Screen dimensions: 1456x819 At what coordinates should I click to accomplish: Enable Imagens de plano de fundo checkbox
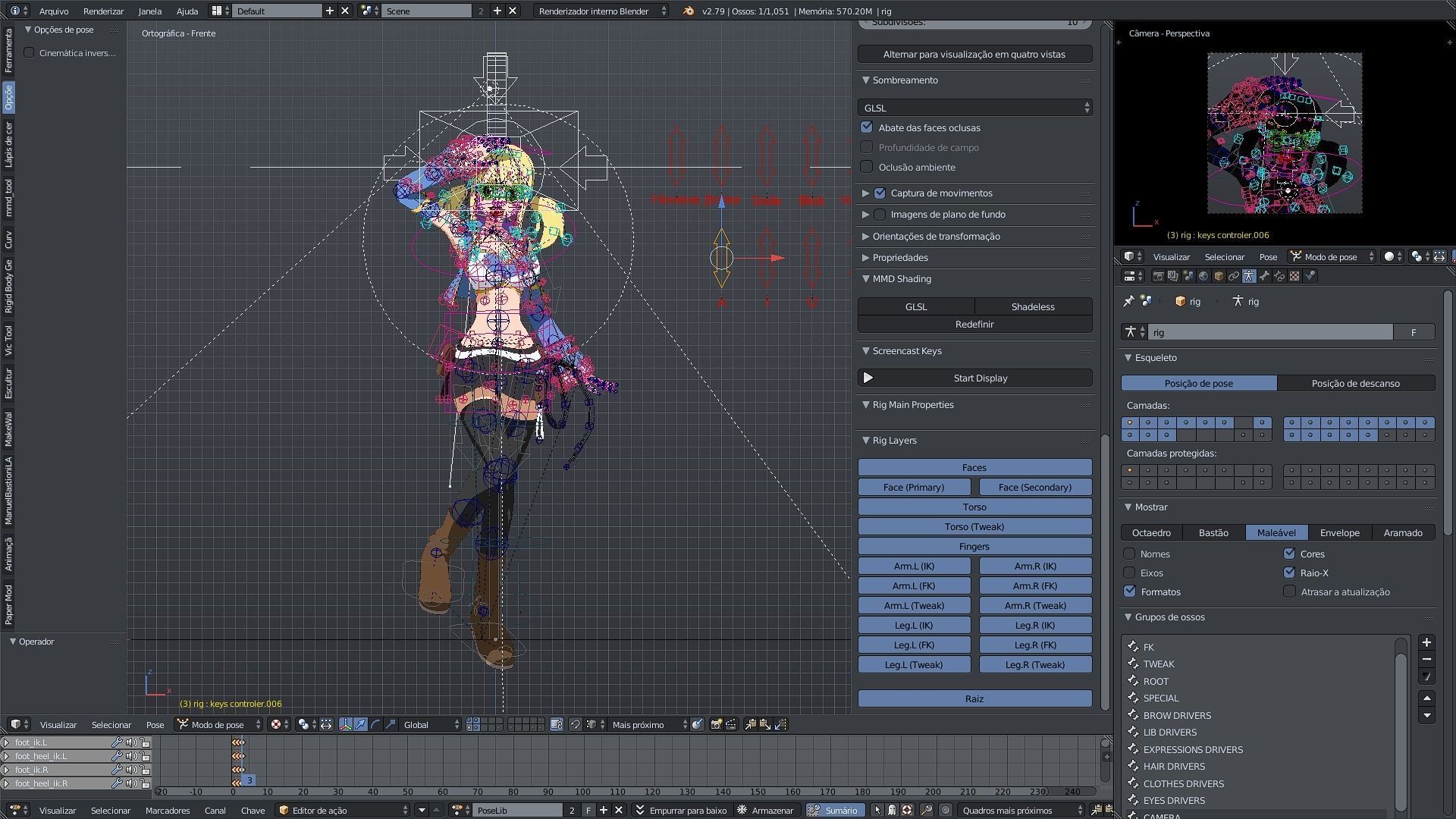(880, 214)
